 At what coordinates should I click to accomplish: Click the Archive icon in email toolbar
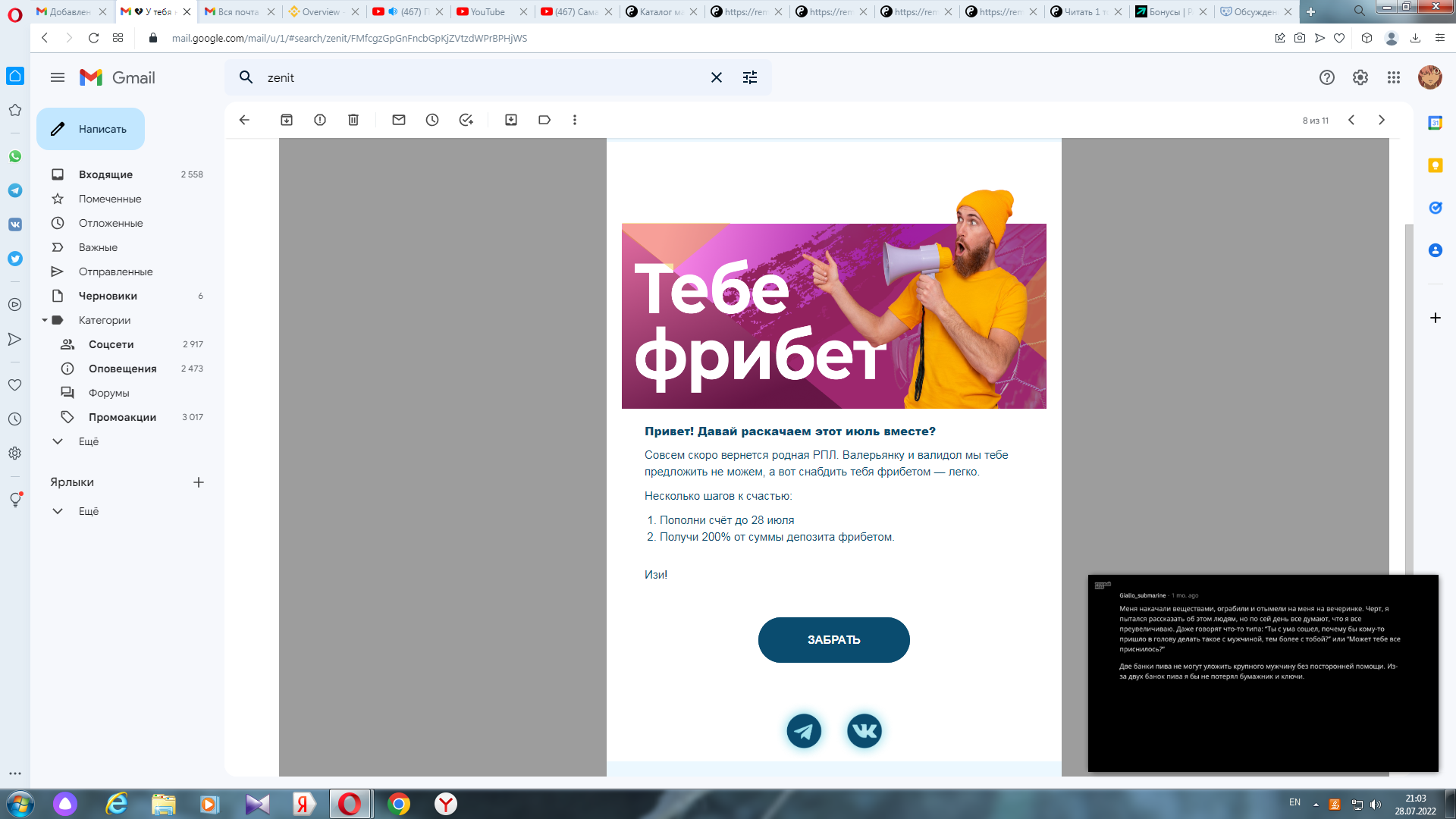pos(287,120)
